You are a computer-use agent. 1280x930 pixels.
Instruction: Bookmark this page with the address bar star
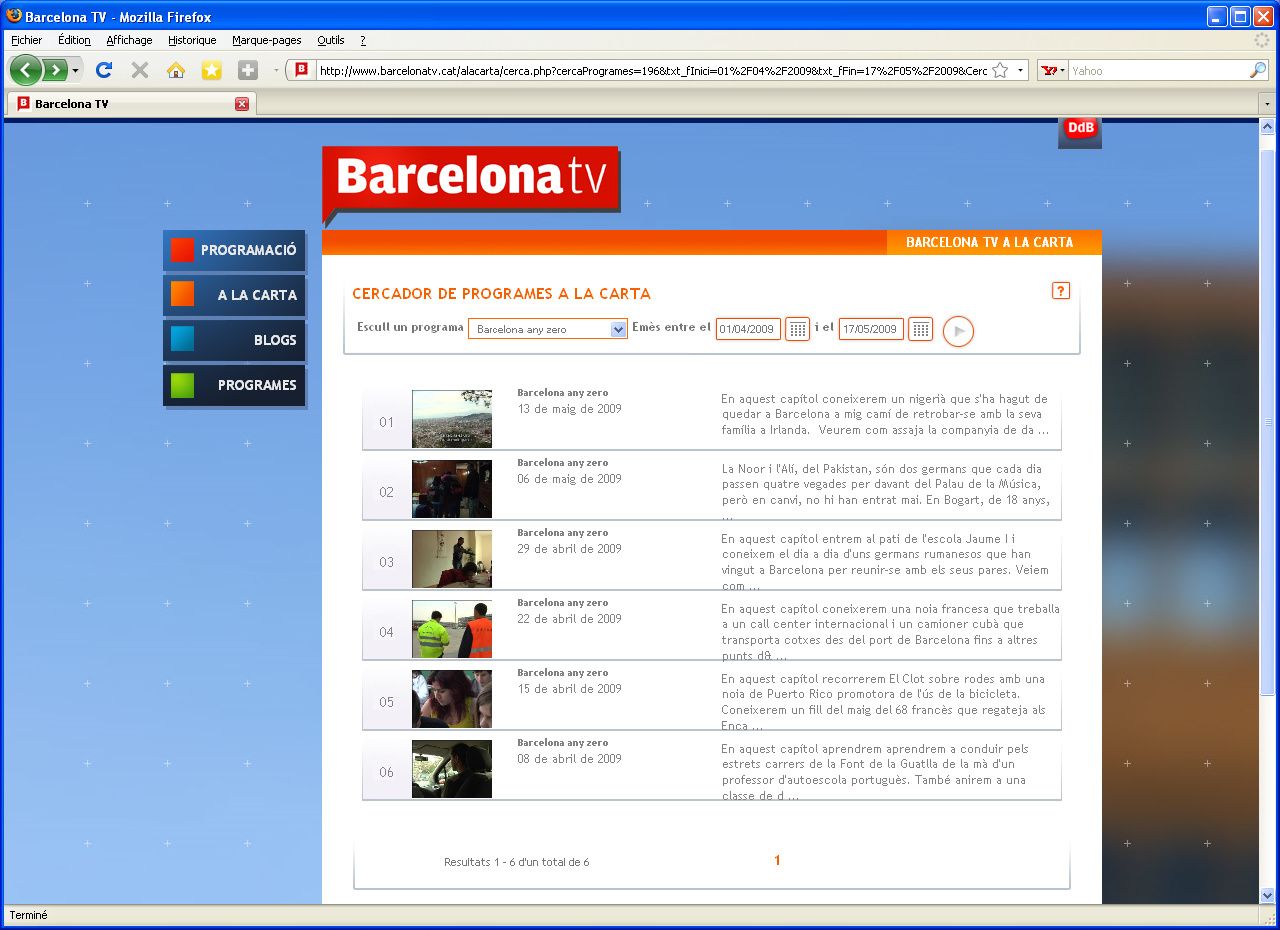1000,70
